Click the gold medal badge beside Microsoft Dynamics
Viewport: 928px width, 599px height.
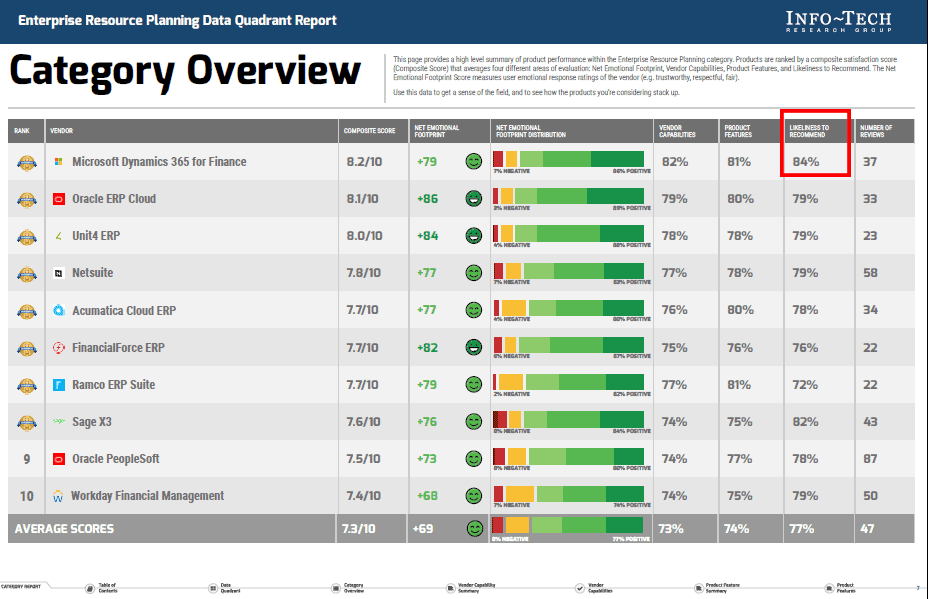(27, 162)
